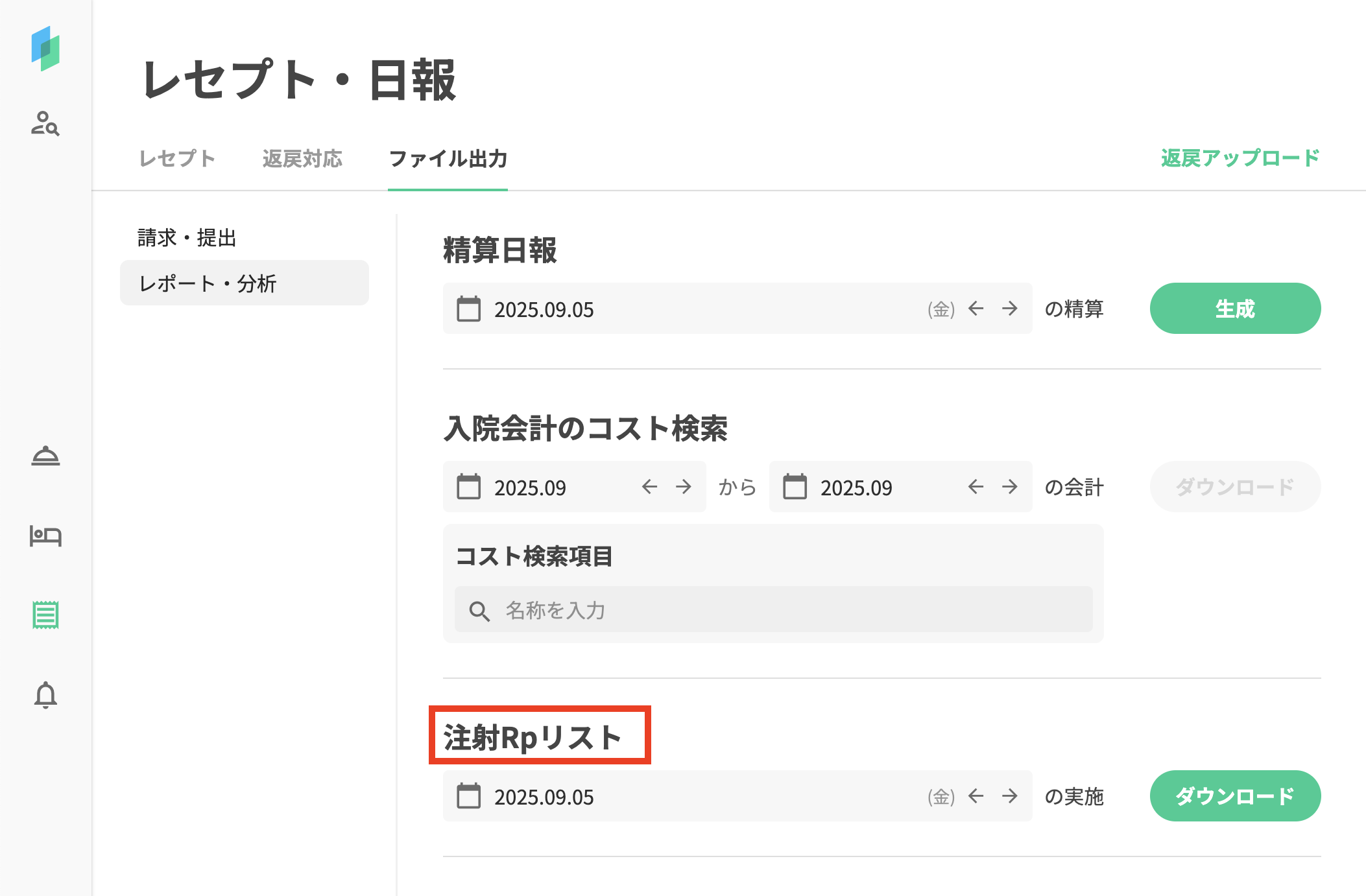
Task: Click the 名称を入力 cost search field
Action: [x=773, y=610]
